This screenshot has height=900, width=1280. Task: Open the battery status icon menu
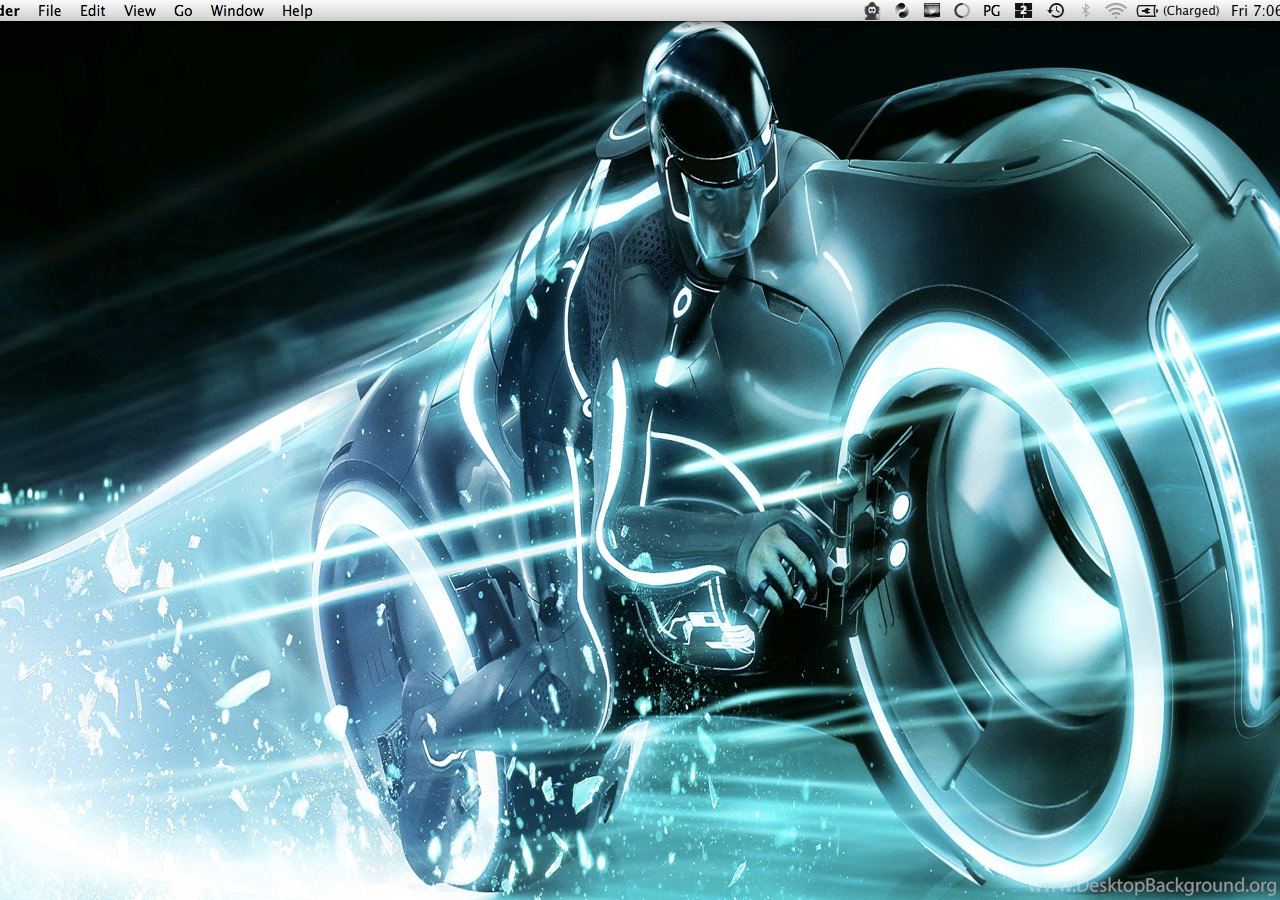point(1146,11)
